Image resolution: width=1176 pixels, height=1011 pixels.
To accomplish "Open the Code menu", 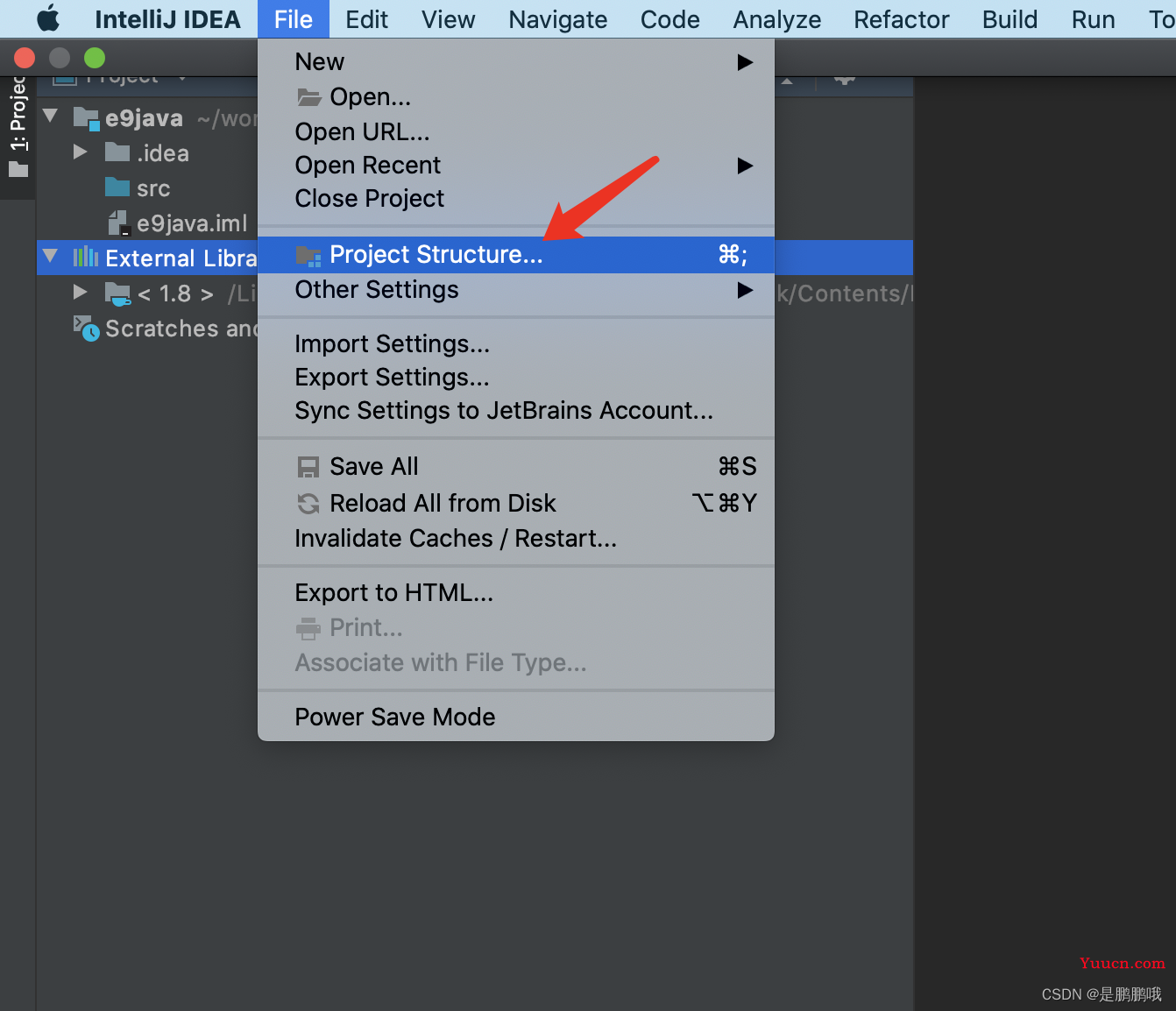I will coord(669,19).
